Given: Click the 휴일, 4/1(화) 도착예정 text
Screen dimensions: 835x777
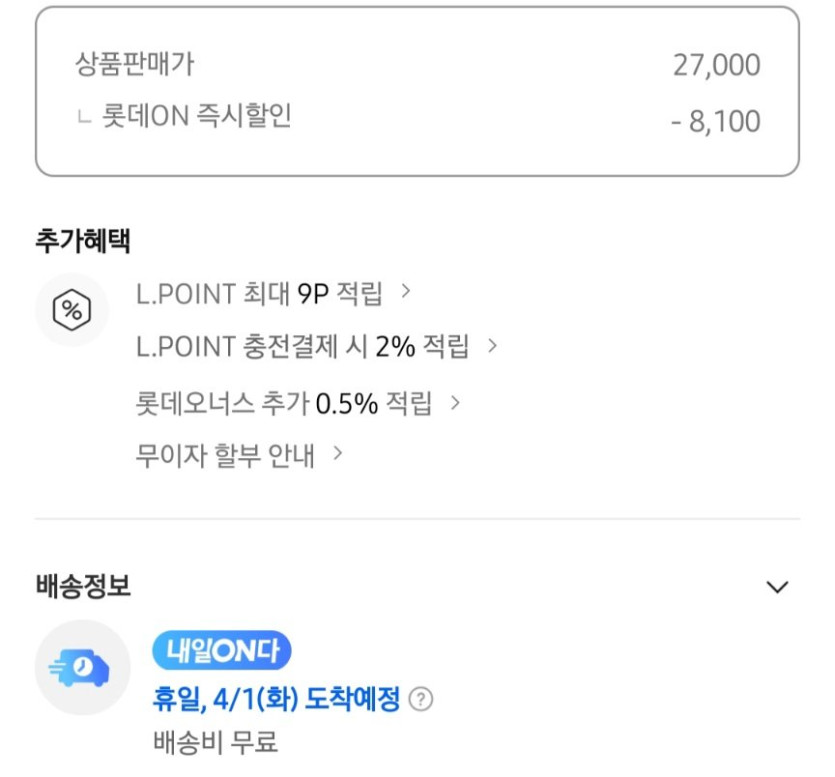Looking at the screenshot, I should coord(276,698).
